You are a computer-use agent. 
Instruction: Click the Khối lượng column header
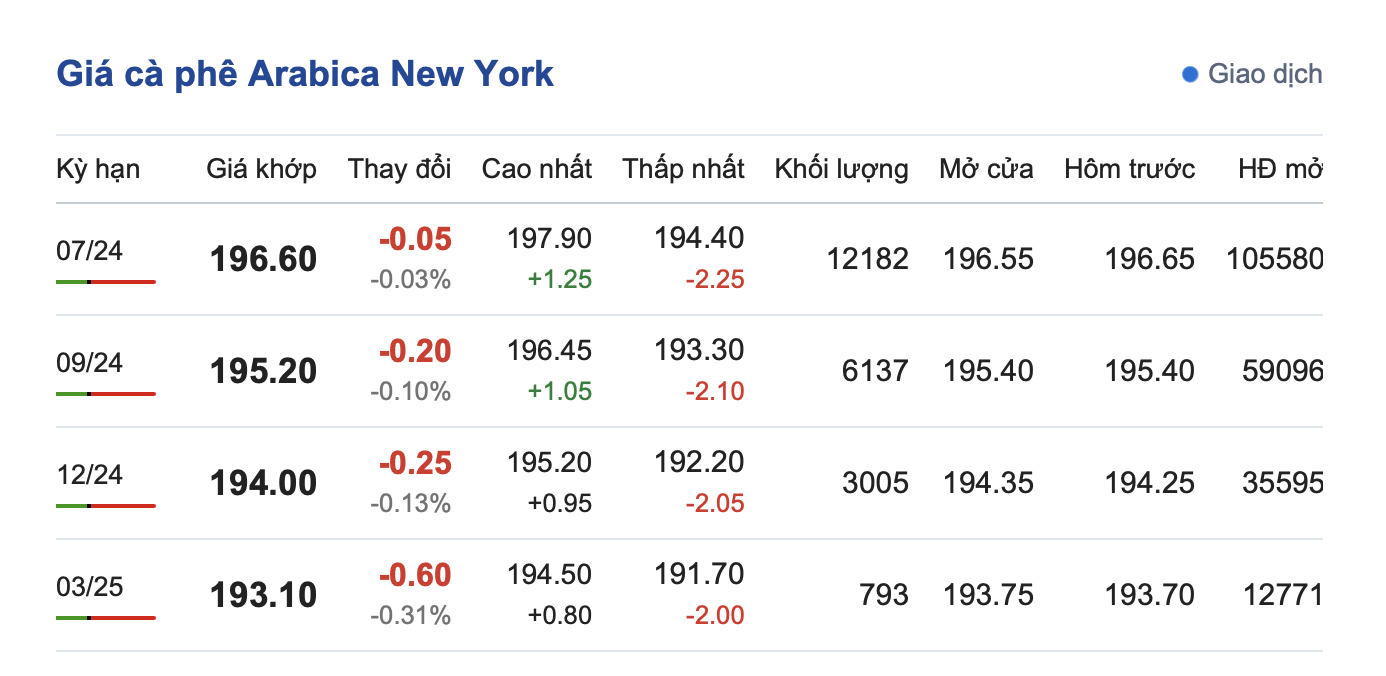click(x=841, y=169)
